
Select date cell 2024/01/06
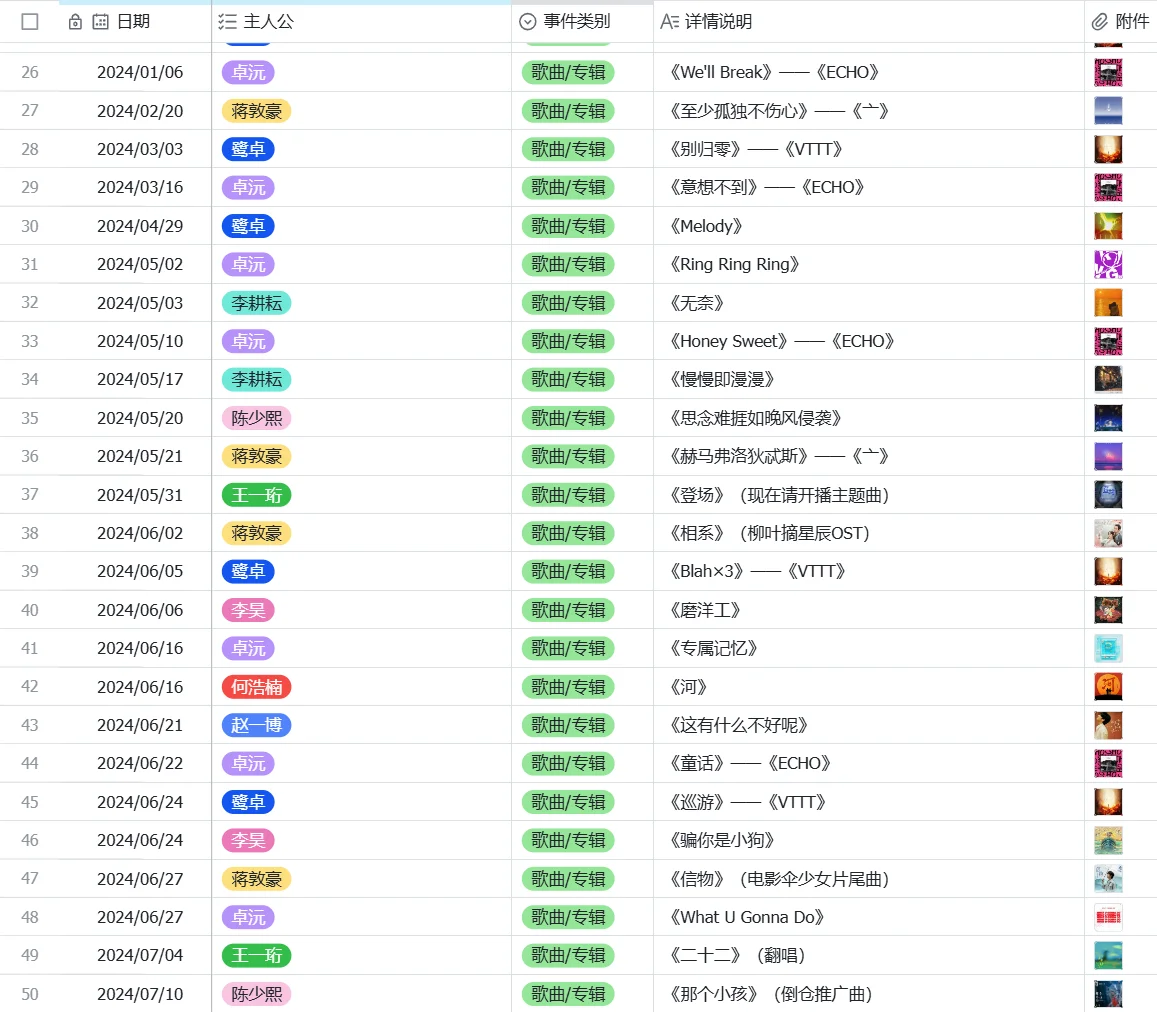(x=135, y=72)
